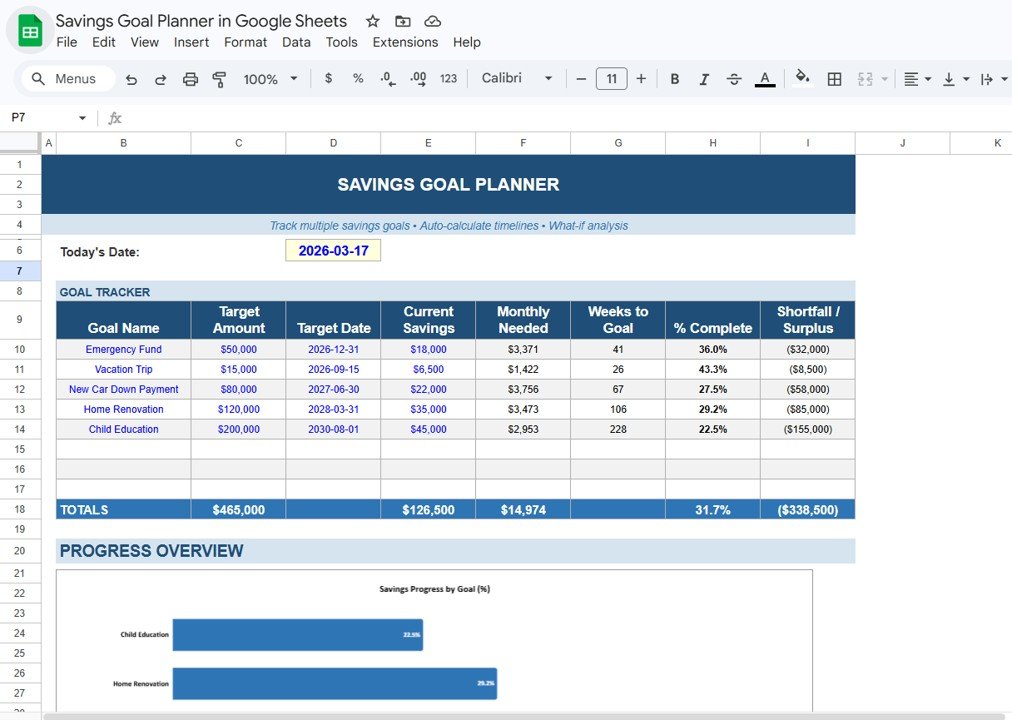Click the percent format icon
This screenshot has width=1012, height=720.
click(358, 78)
